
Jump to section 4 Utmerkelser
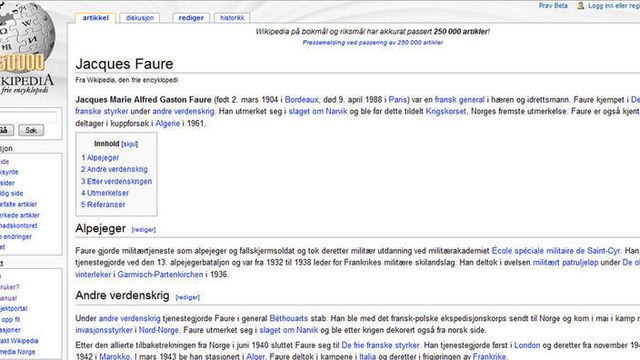point(105,193)
